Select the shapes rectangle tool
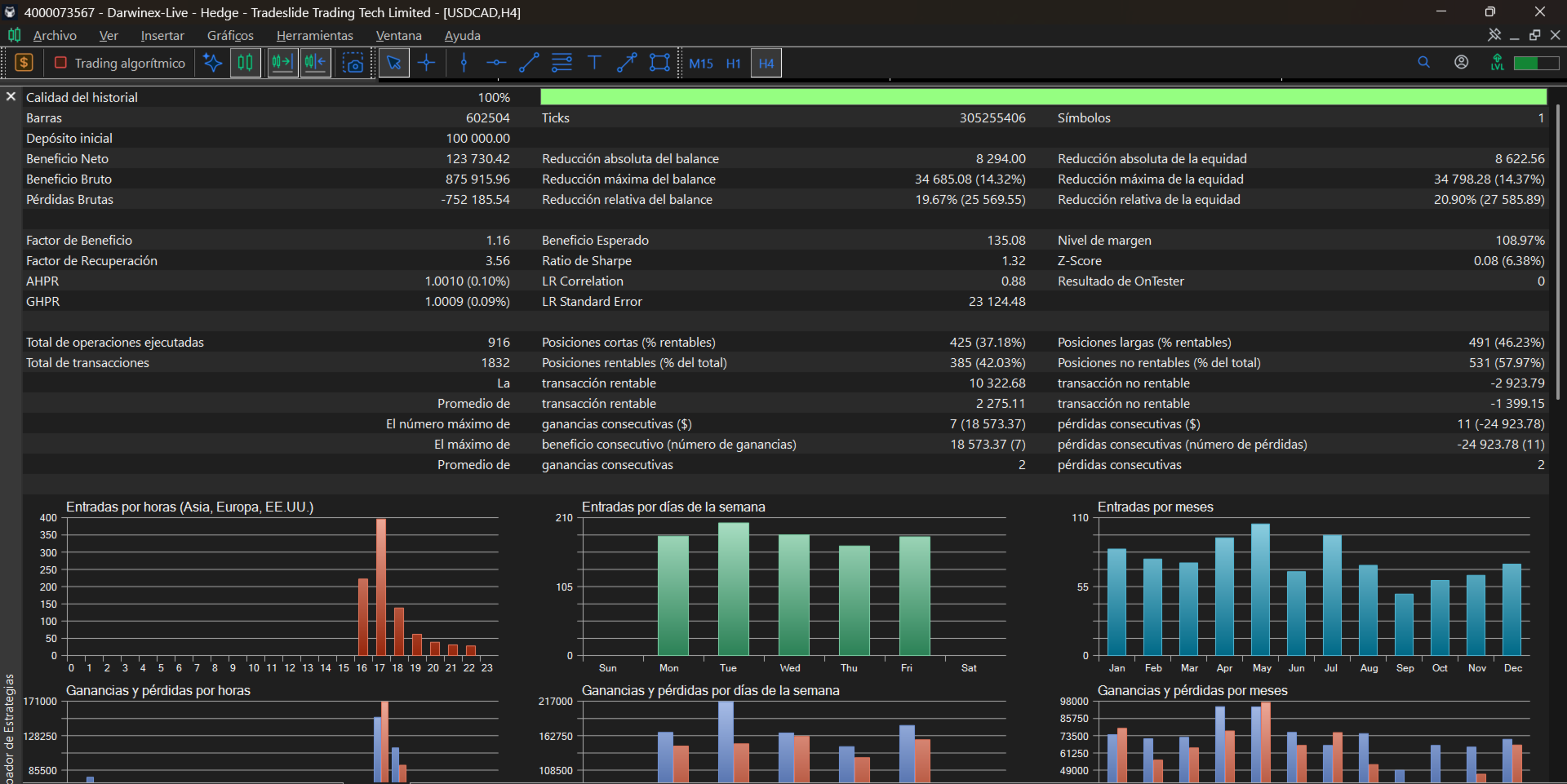This screenshot has height=784, width=1567. 659,63
